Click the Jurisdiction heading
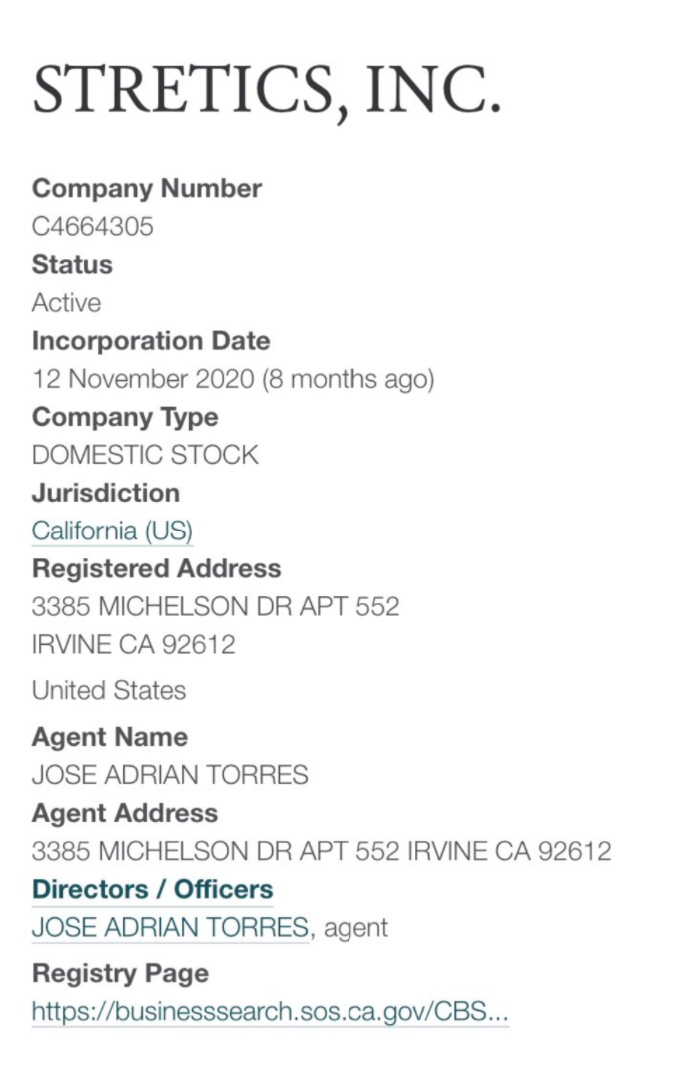This screenshot has width=700, height=1065. (x=106, y=493)
